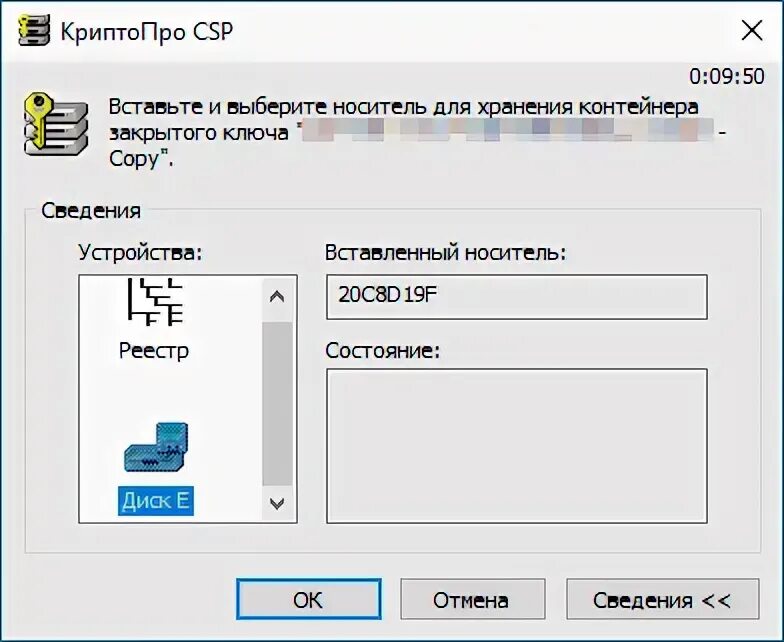Click the Состояние label
Image resolution: width=784 pixels, height=642 pixels.
point(383,351)
